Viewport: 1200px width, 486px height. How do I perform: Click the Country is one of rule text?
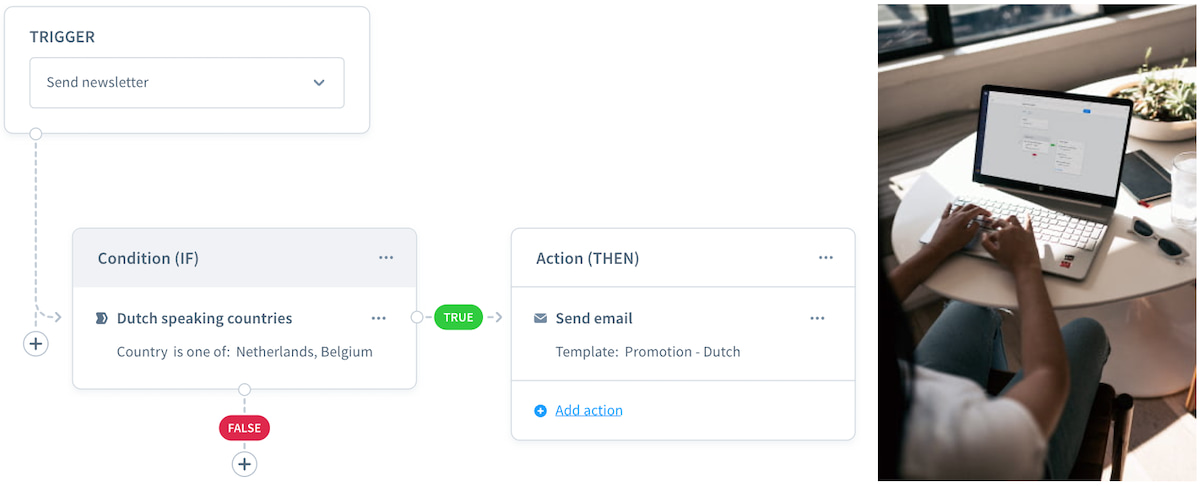pyautogui.click(x=244, y=352)
